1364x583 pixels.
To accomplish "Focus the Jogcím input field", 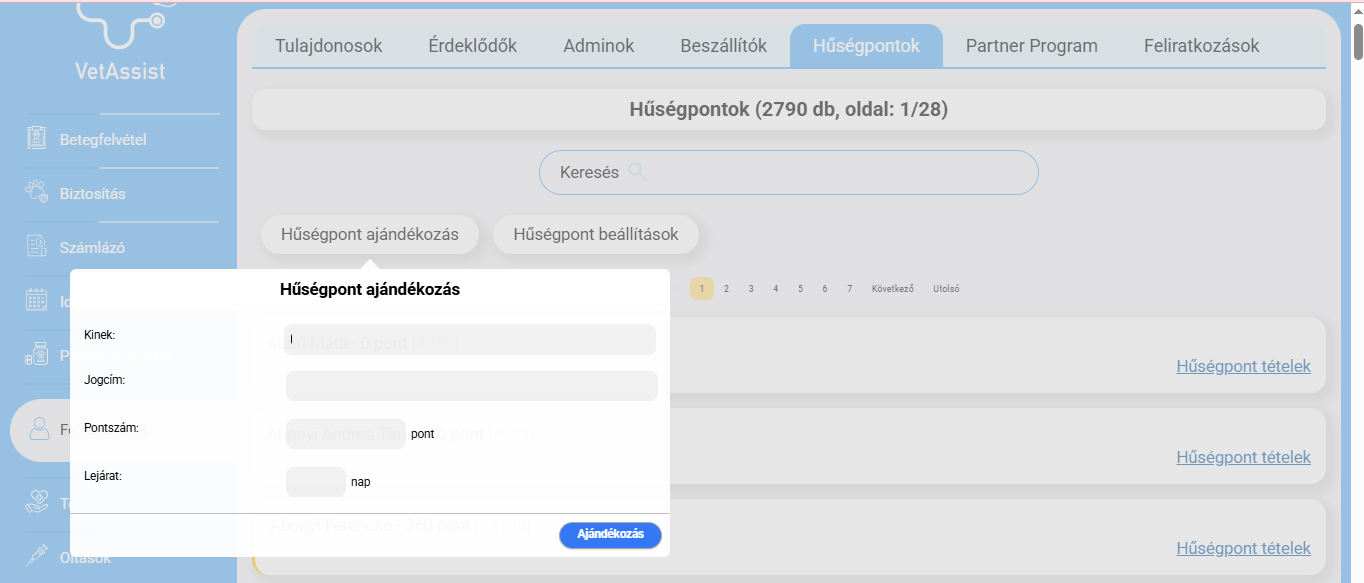I will pyautogui.click(x=471, y=386).
